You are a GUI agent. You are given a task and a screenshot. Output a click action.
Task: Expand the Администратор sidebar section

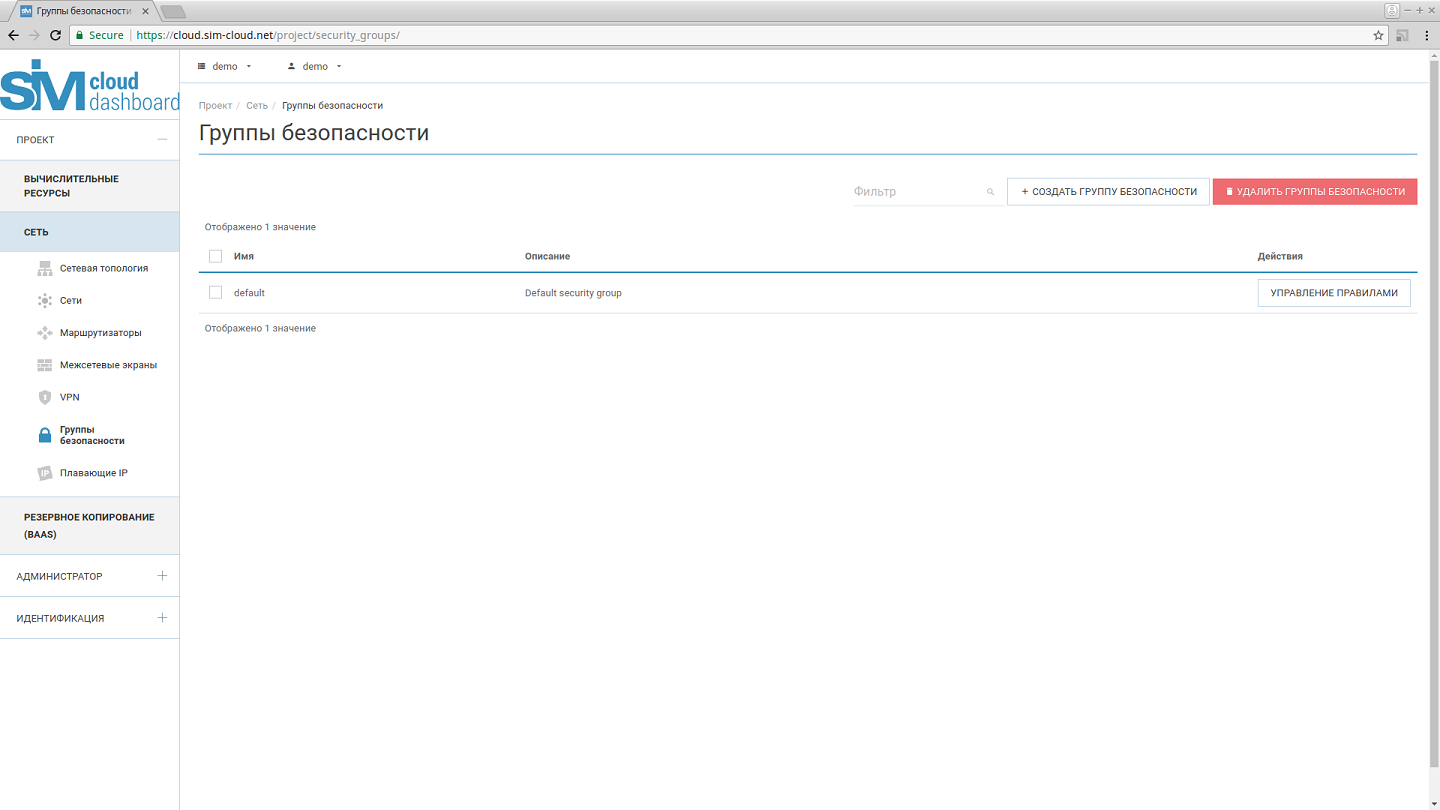162,576
